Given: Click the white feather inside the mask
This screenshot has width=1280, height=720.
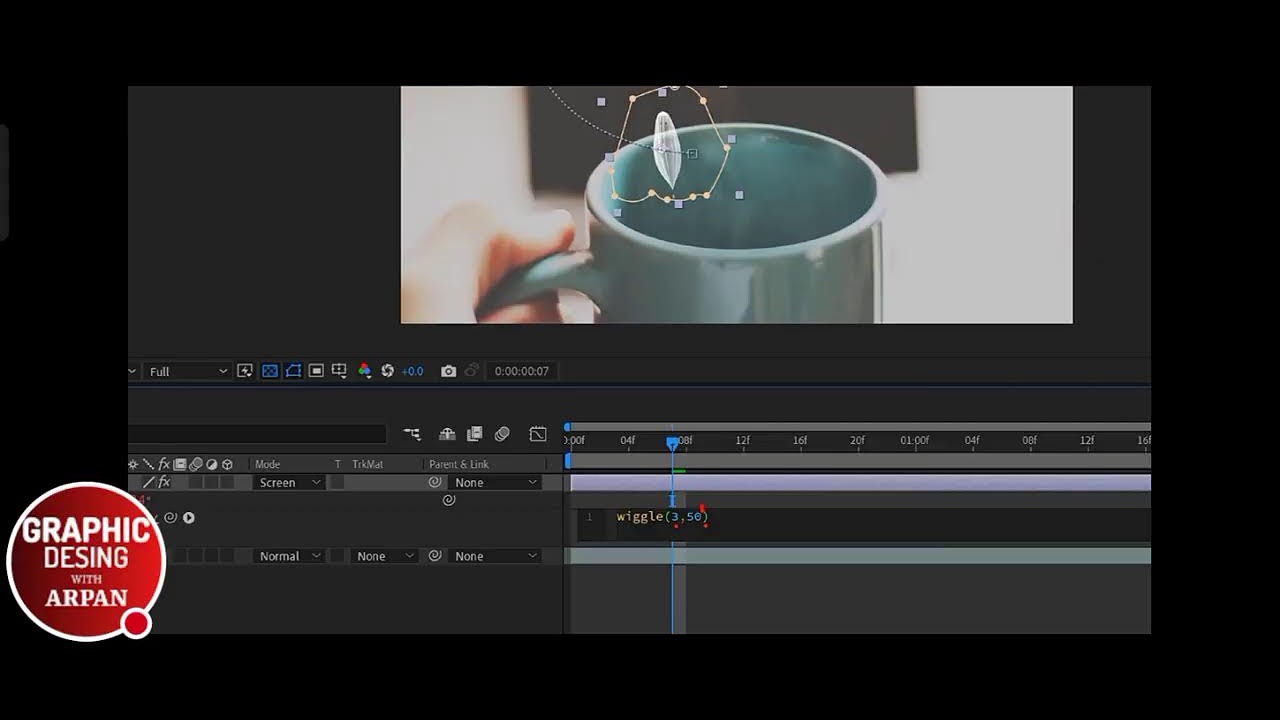Looking at the screenshot, I should (x=666, y=150).
